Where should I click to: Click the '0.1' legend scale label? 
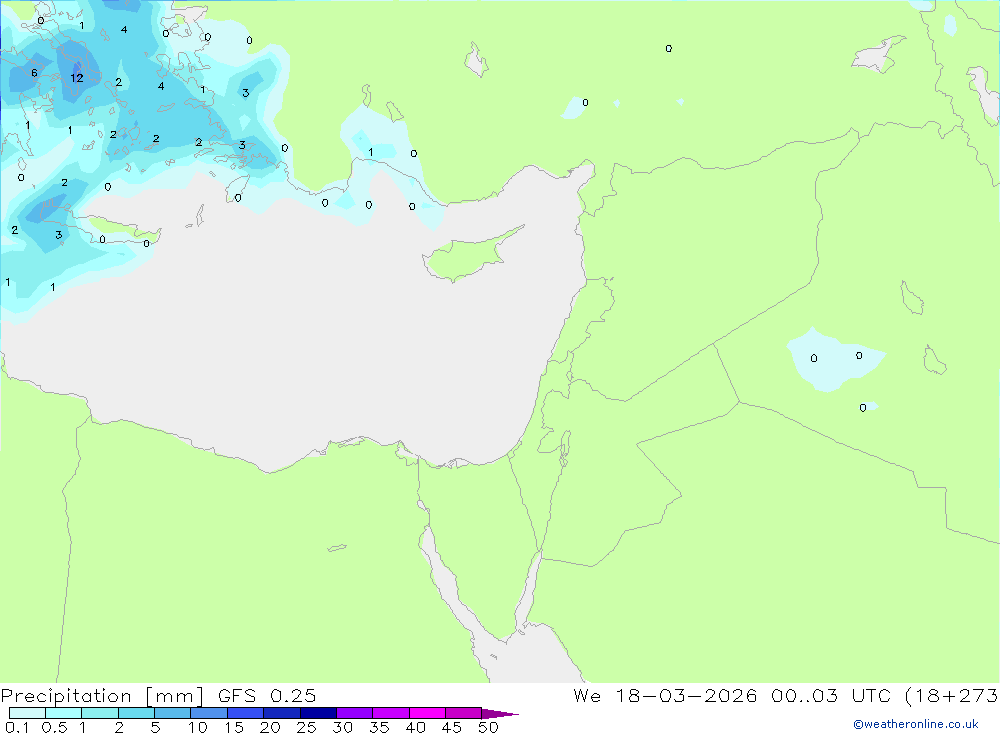(17, 727)
